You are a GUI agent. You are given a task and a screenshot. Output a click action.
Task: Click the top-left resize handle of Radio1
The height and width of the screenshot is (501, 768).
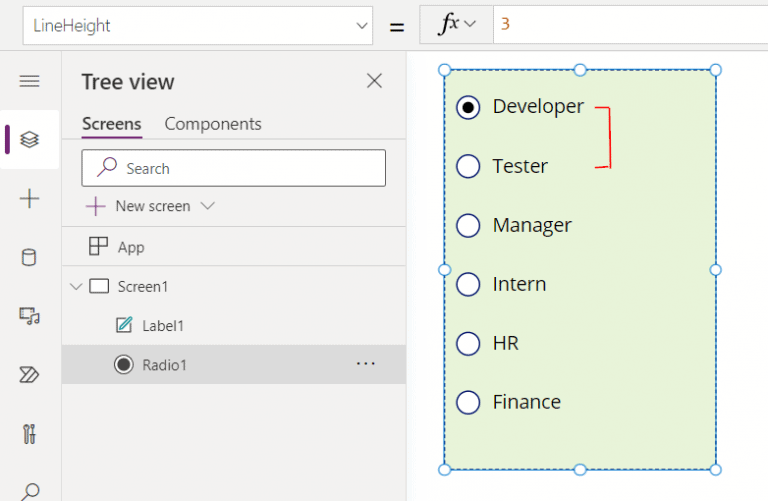point(444,70)
